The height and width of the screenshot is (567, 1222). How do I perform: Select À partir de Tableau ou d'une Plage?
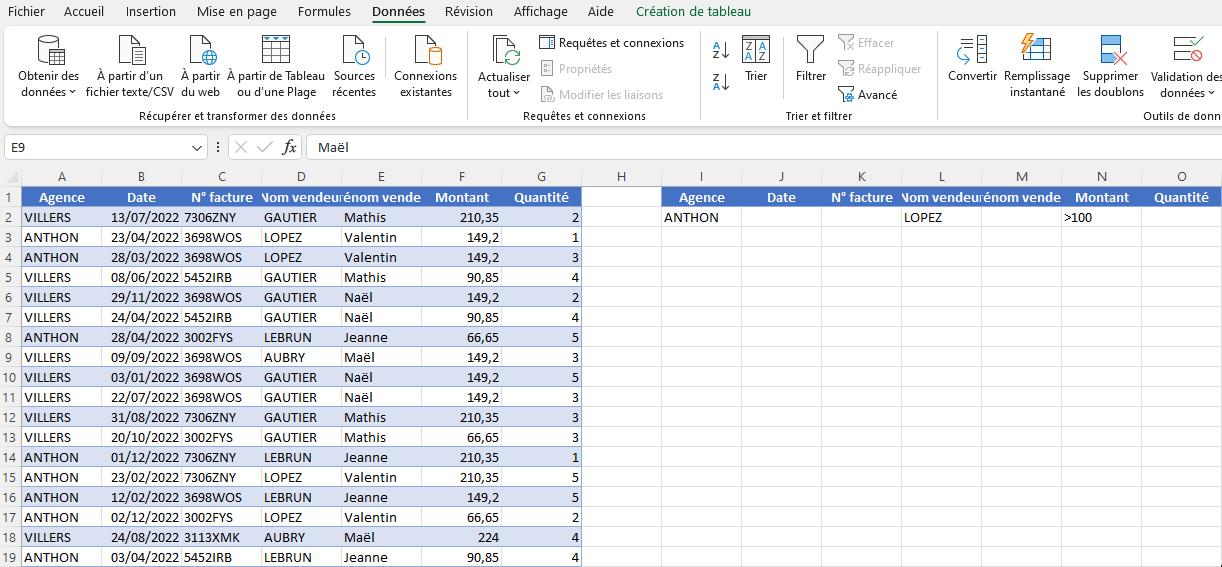pyautogui.click(x=276, y=66)
